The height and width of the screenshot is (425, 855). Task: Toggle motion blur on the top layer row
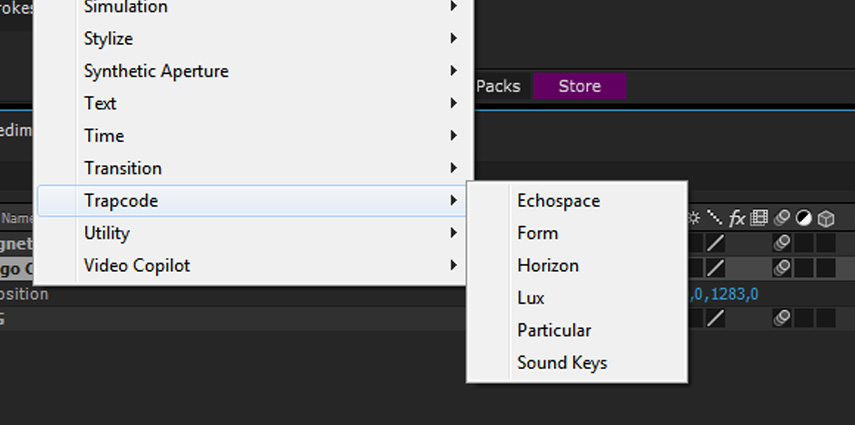coord(782,243)
